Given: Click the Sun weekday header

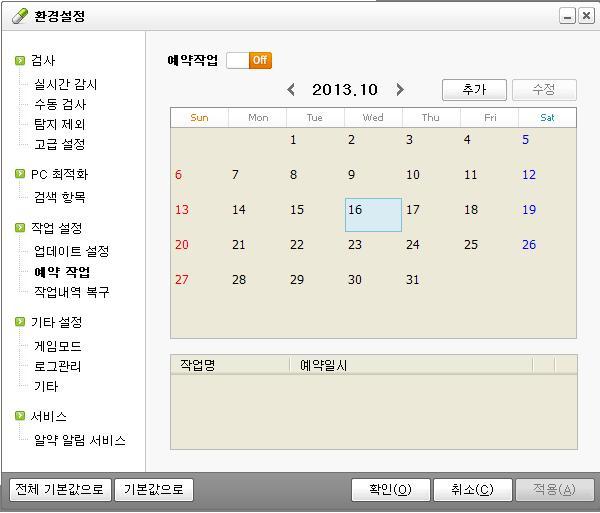Looking at the screenshot, I should click(x=199, y=117).
